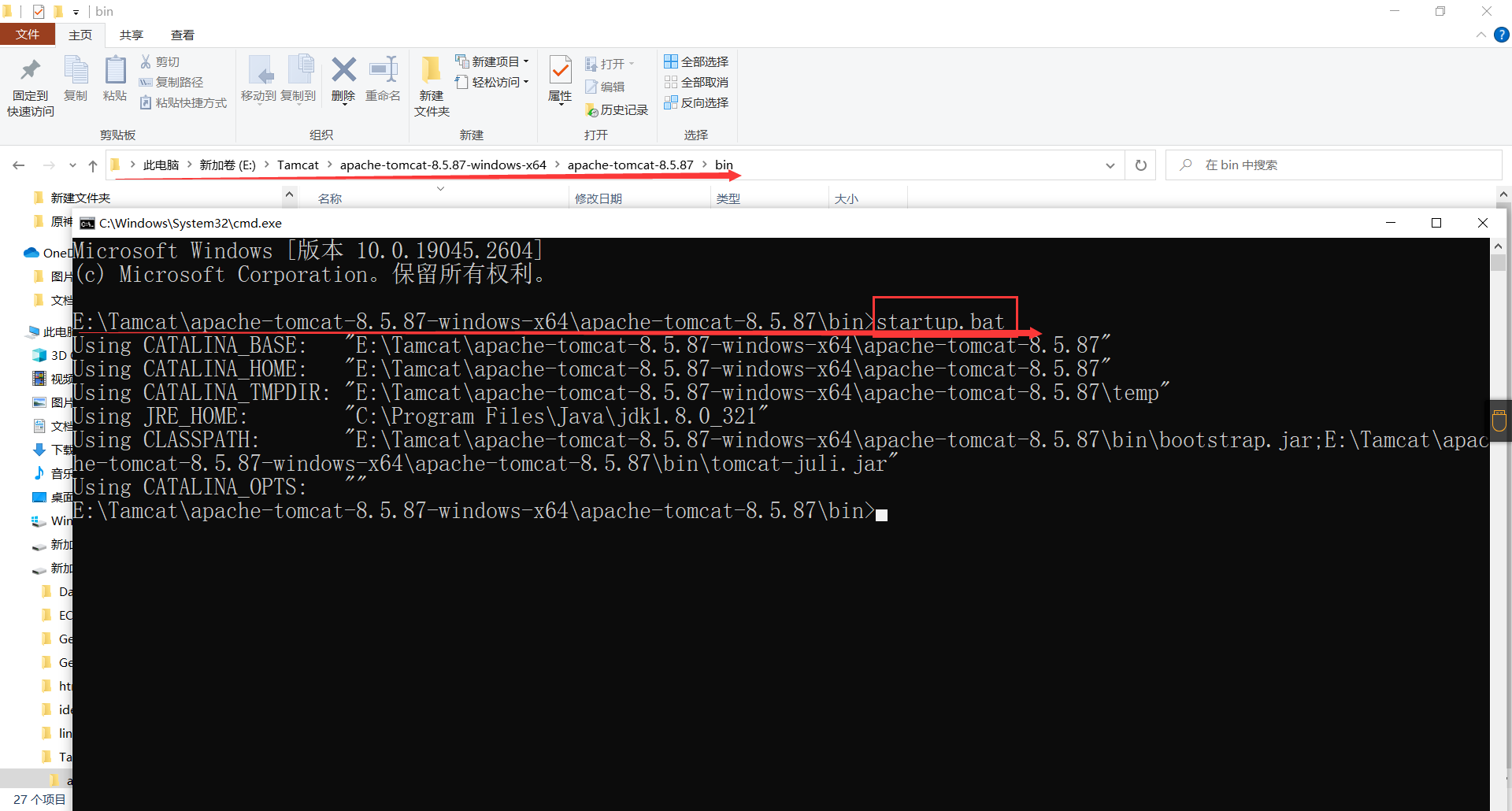This screenshot has height=811, width=1512.
Task: Open New item (新建项目) dropdown
Action: 492,61
